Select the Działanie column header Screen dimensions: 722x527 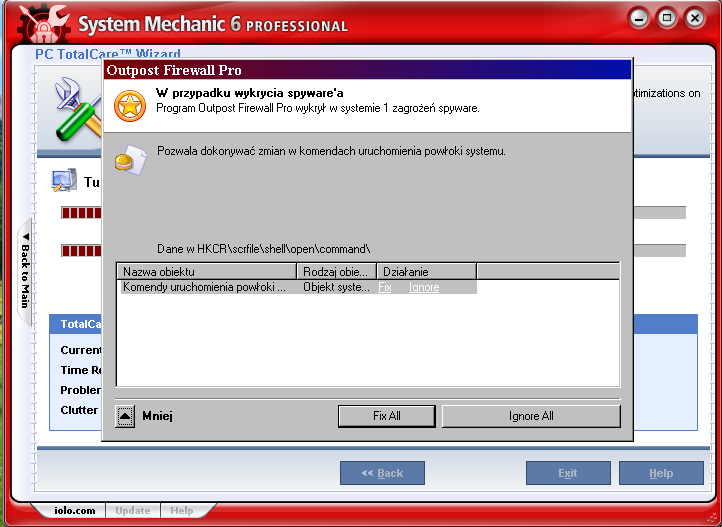coord(426,272)
